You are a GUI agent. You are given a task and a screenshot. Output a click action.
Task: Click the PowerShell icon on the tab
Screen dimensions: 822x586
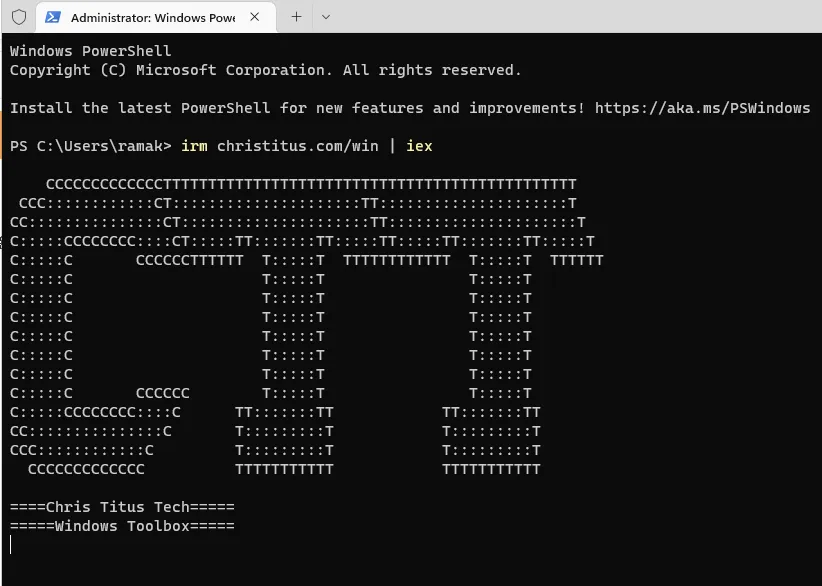(53, 17)
